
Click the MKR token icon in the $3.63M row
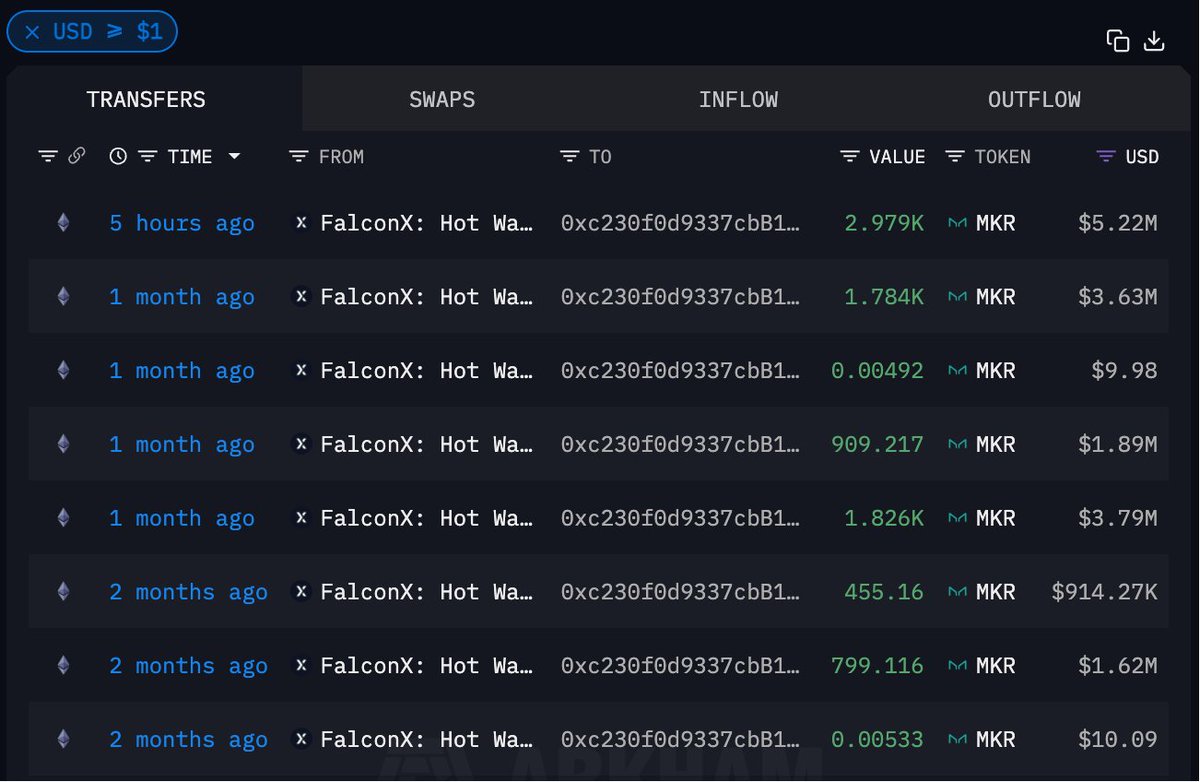pos(957,297)
